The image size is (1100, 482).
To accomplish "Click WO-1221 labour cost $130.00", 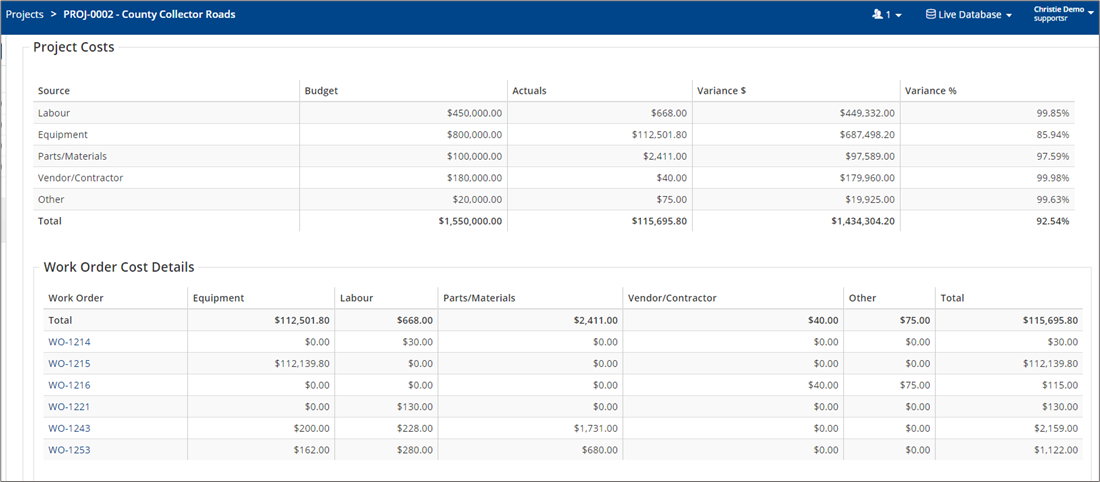I will 415,406.
